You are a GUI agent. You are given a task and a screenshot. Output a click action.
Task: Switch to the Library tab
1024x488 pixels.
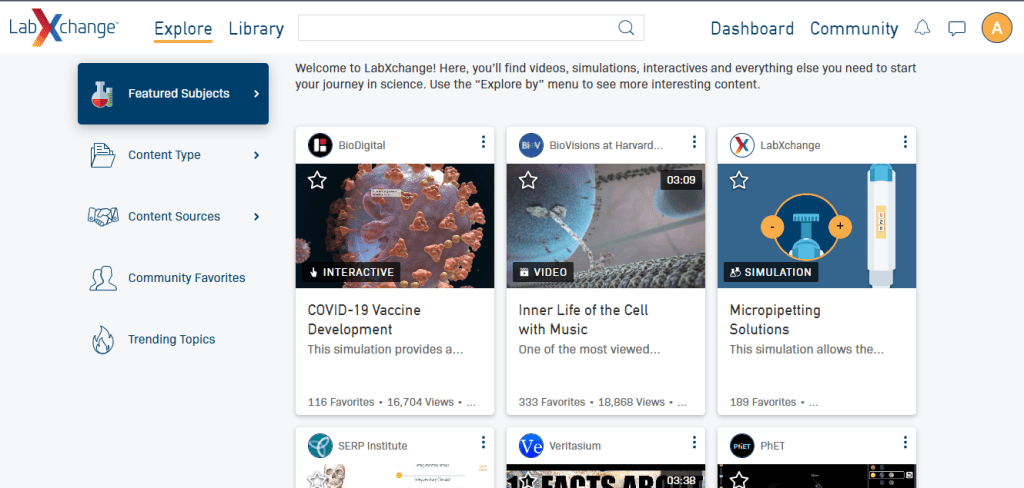tap(256, 29)
